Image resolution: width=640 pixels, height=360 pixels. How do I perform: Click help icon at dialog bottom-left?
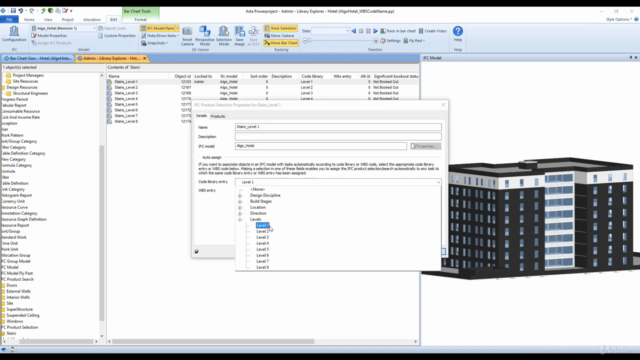pyautogui.click(x=196, y=251)
